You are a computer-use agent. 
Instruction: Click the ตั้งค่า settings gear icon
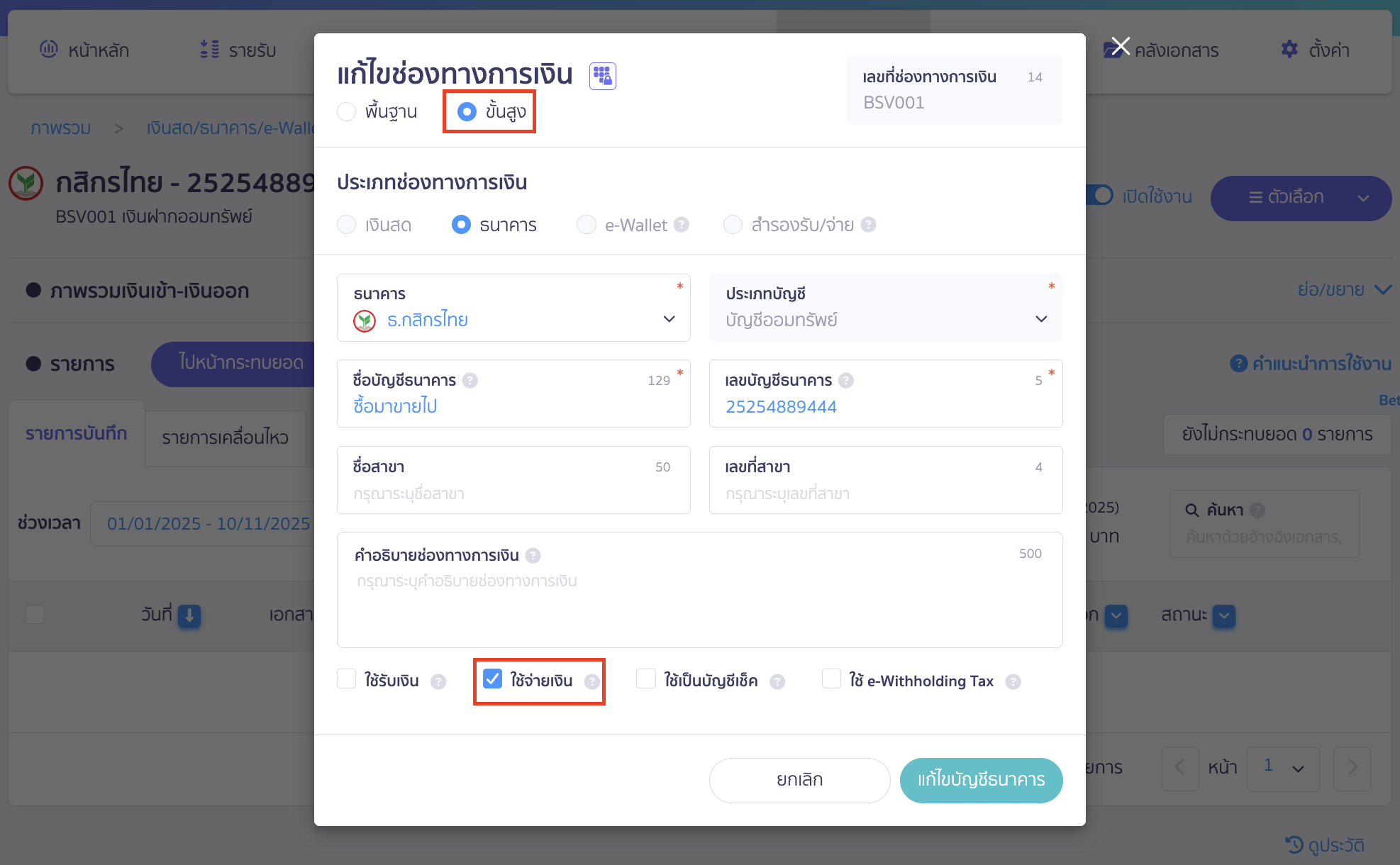pyautogui.click(x=1290, y=50)
